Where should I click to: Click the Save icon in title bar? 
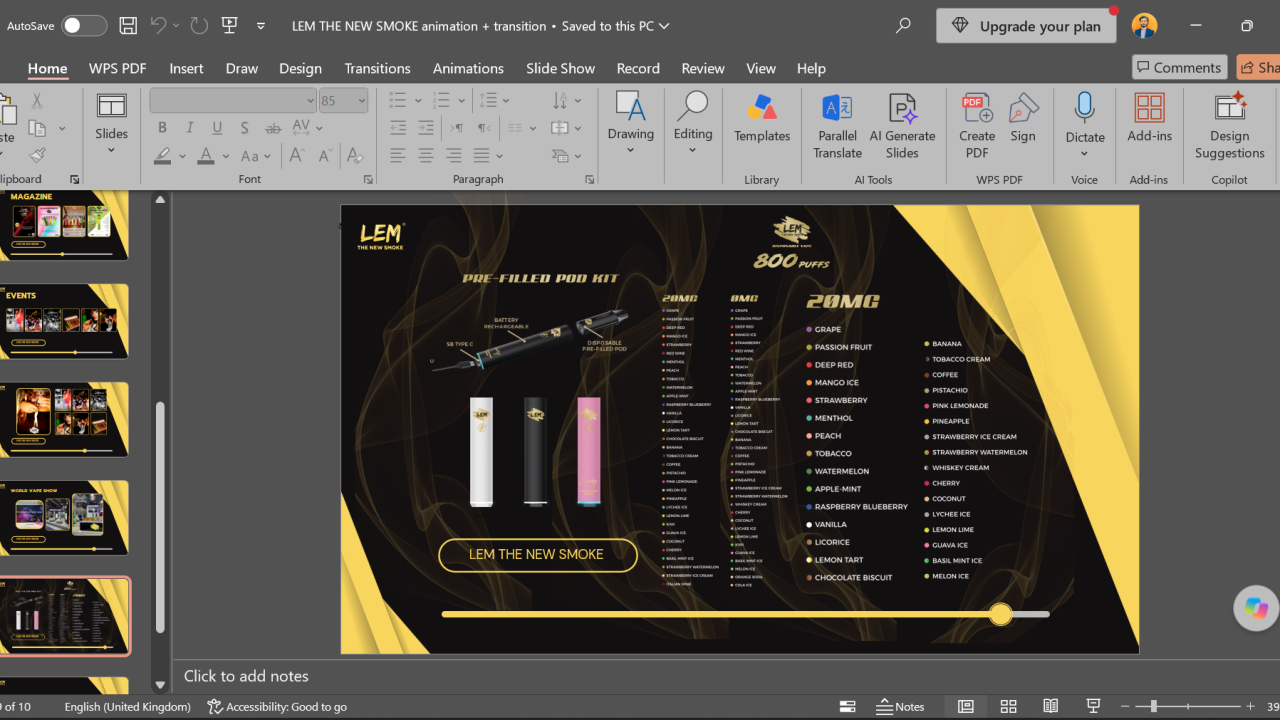pos(128,26)
